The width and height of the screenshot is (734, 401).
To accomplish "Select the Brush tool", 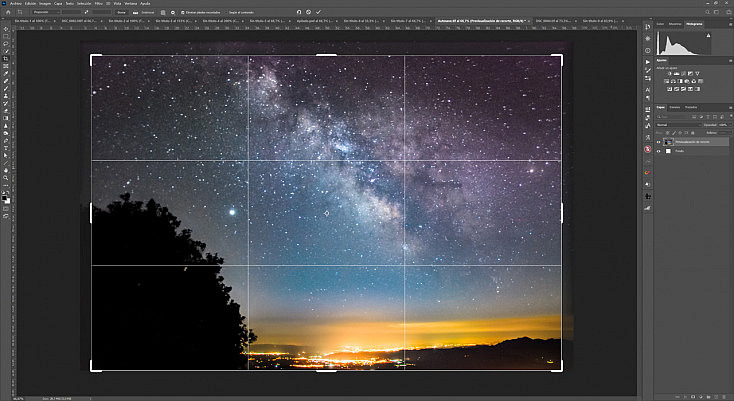I will point(6,88).
